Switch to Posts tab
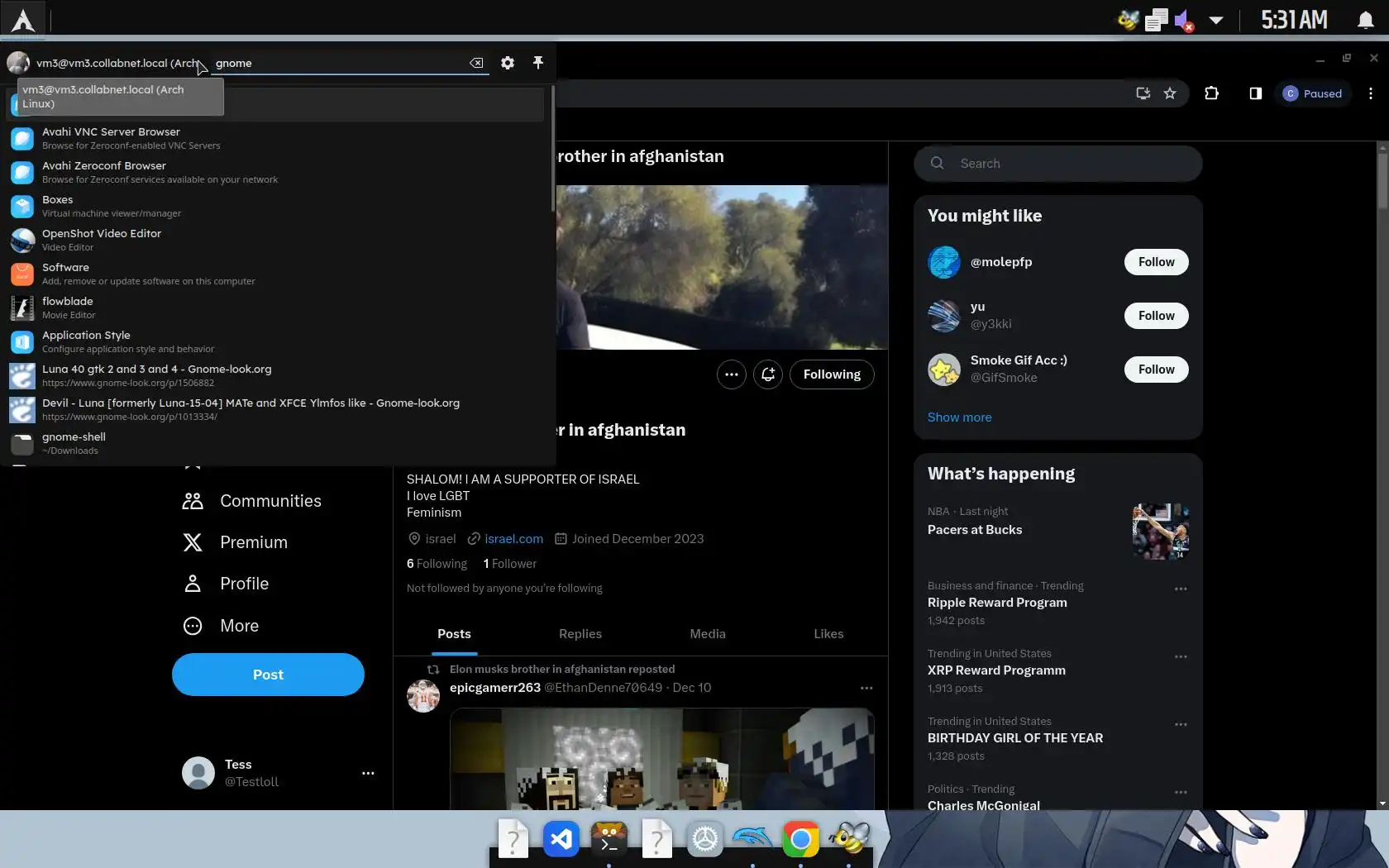 coord(454,634)
